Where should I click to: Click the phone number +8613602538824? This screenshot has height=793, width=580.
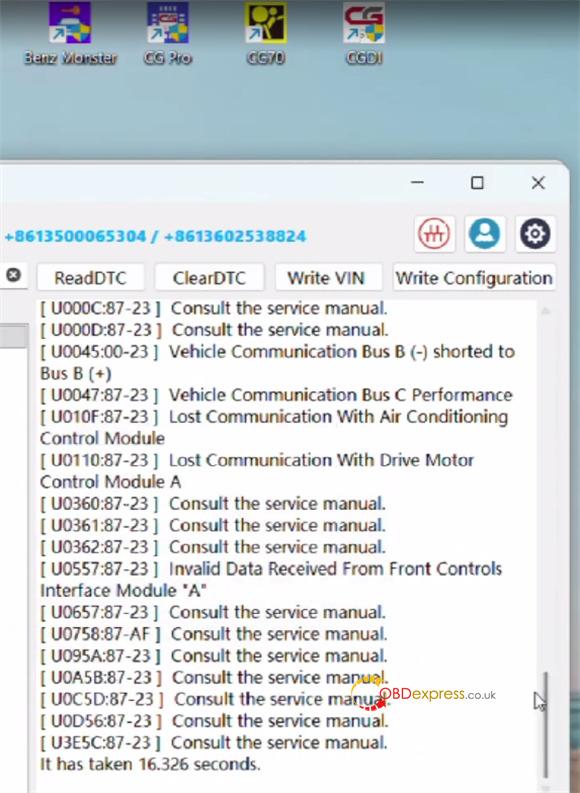235,236
